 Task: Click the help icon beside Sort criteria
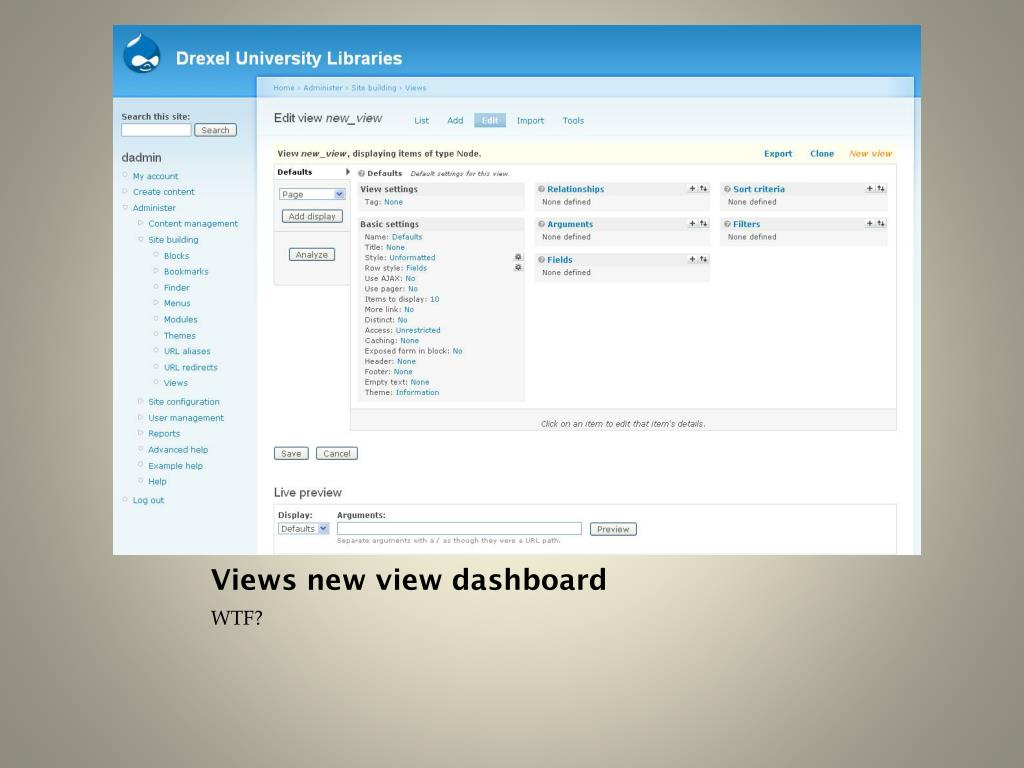(x=728, y=189)
